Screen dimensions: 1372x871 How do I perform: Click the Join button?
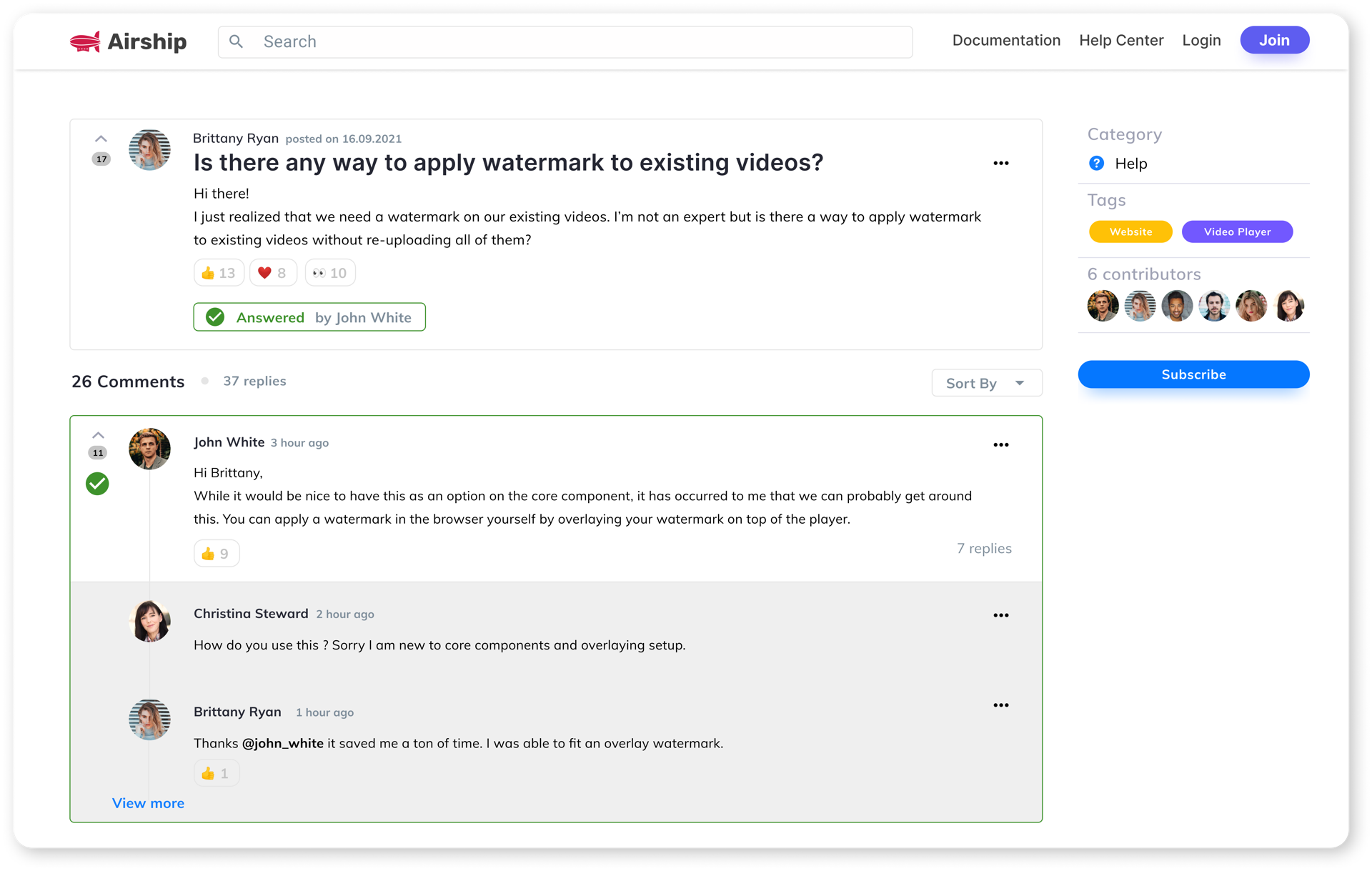point(1274,40)
